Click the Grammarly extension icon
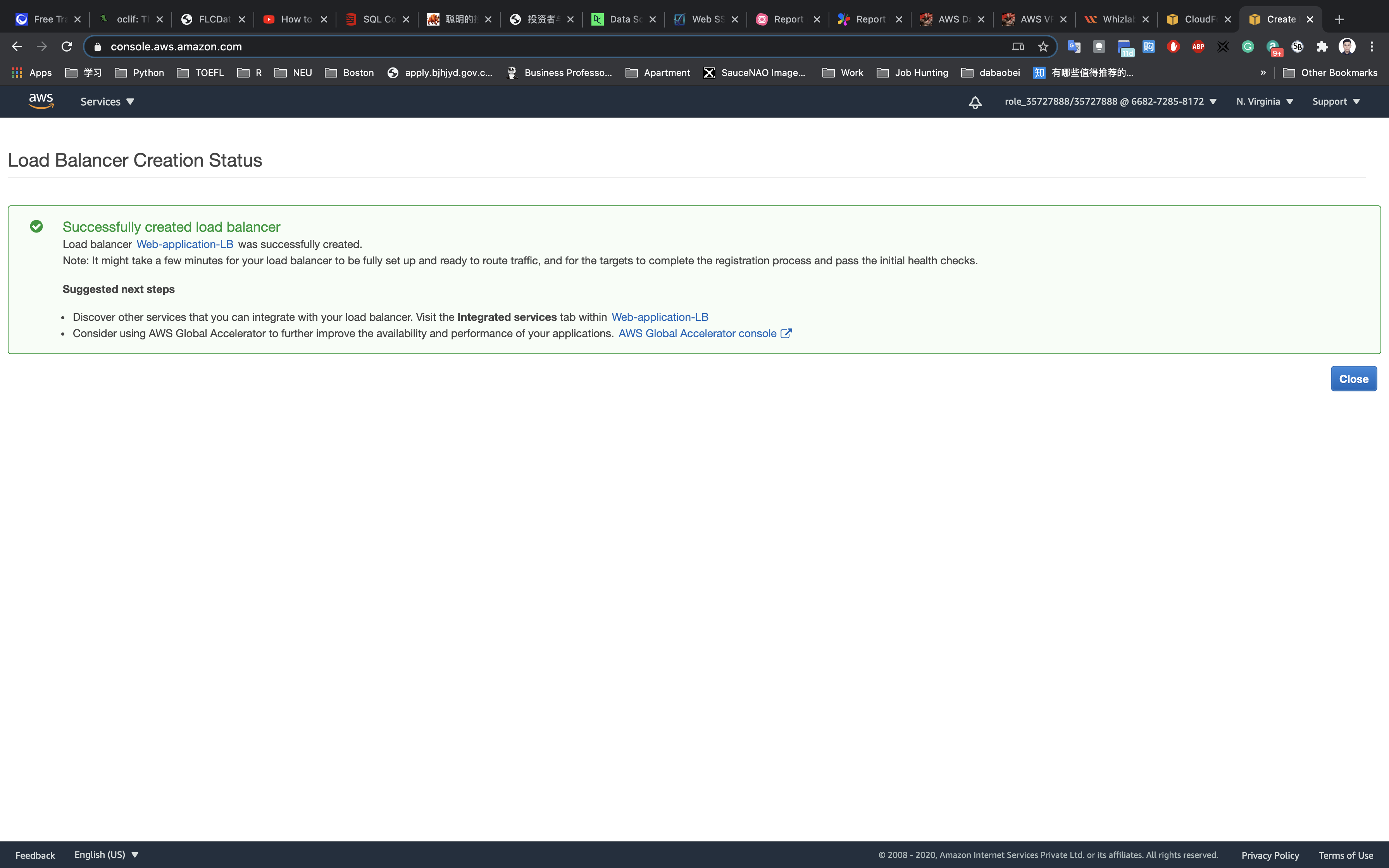Image resolution: width=1389 pixels, height=868 pixels. point(1248,46)
